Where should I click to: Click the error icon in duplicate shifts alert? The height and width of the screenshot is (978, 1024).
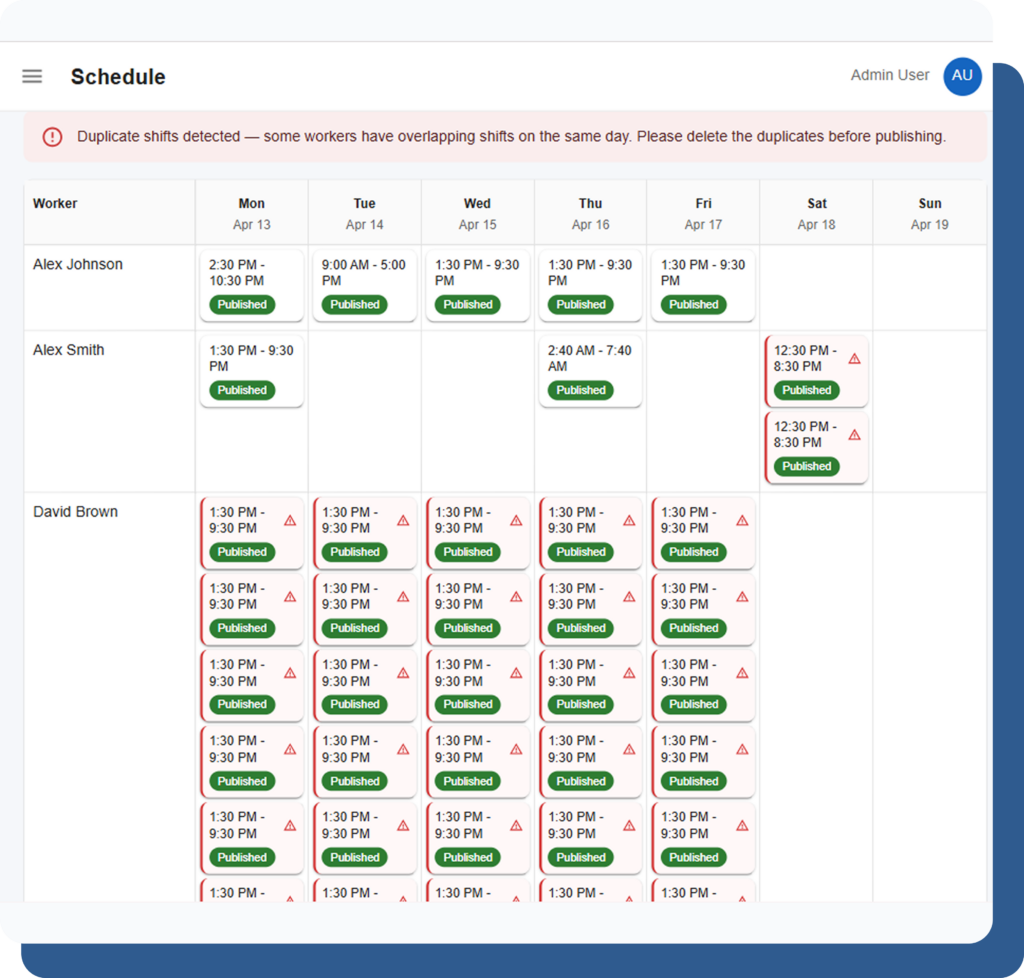(53, 137)
